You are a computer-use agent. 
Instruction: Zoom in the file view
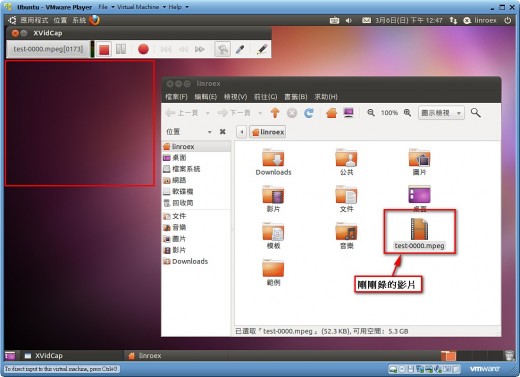(407, 113)
